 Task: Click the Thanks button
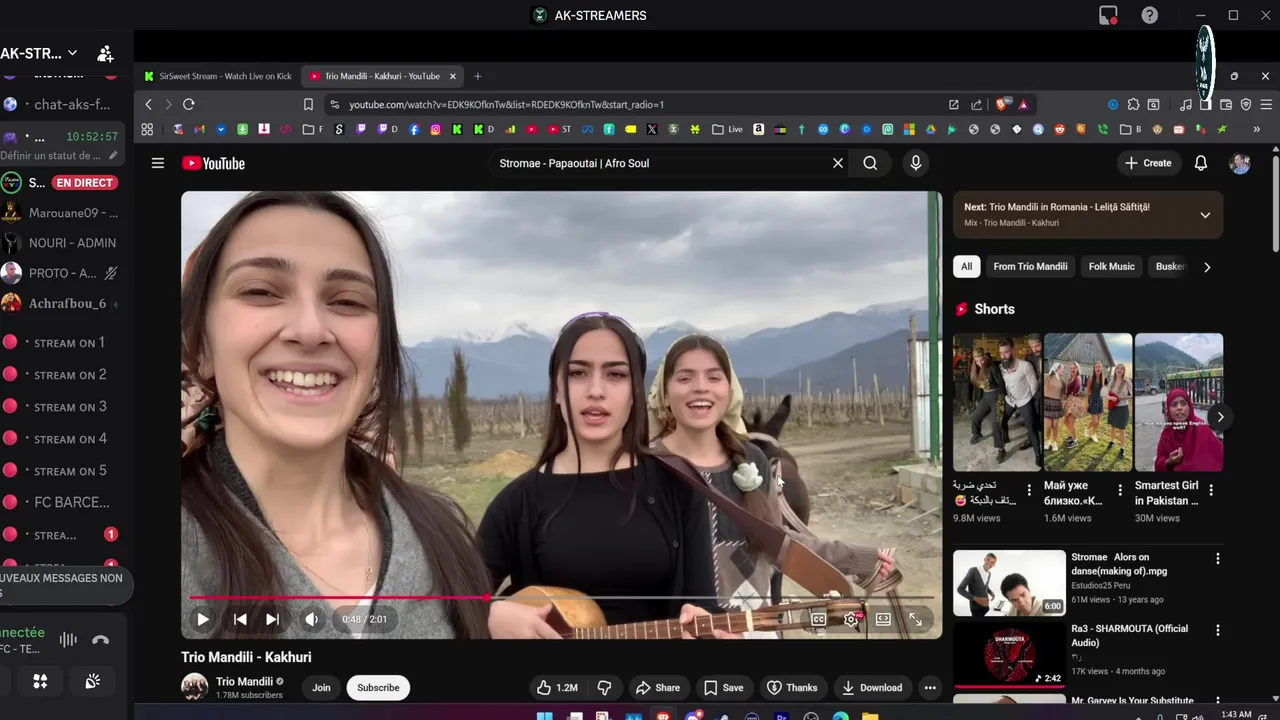(792, 687)
